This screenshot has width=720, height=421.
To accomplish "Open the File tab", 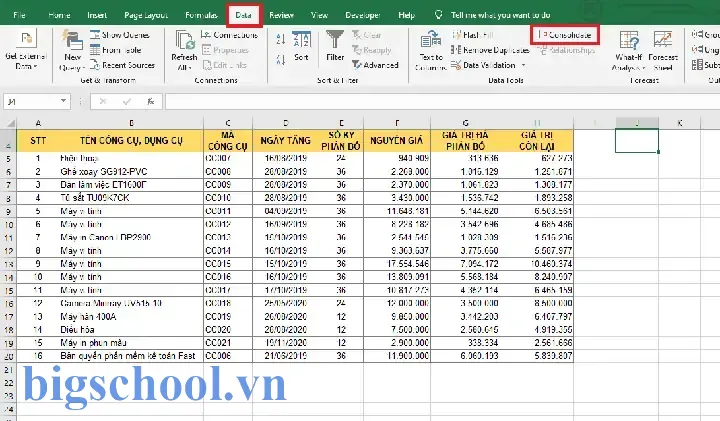I will click(19, 15).
